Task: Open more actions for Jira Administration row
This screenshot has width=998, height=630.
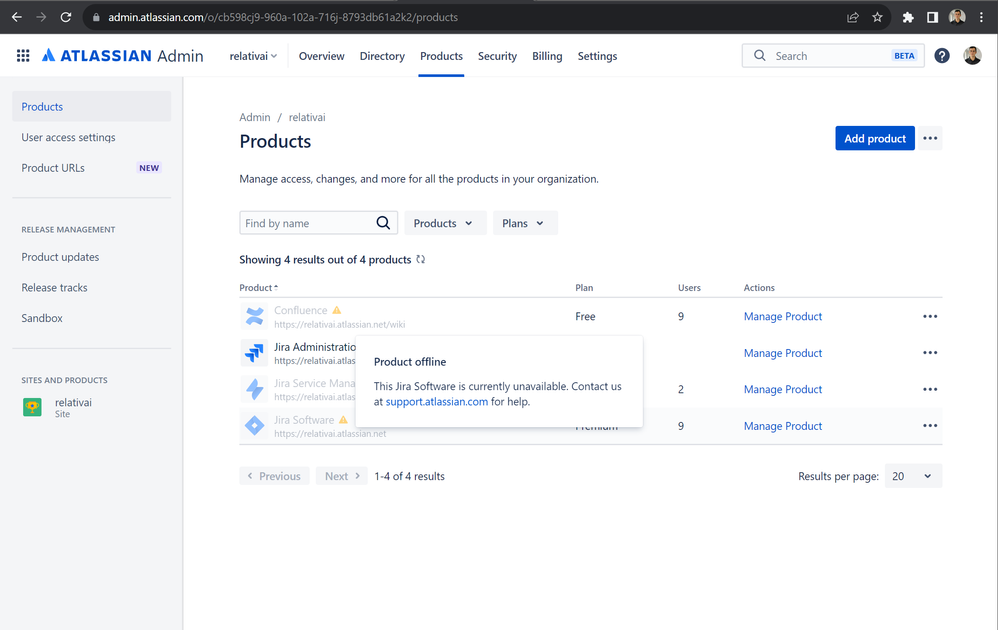Action: coord(930,353)
